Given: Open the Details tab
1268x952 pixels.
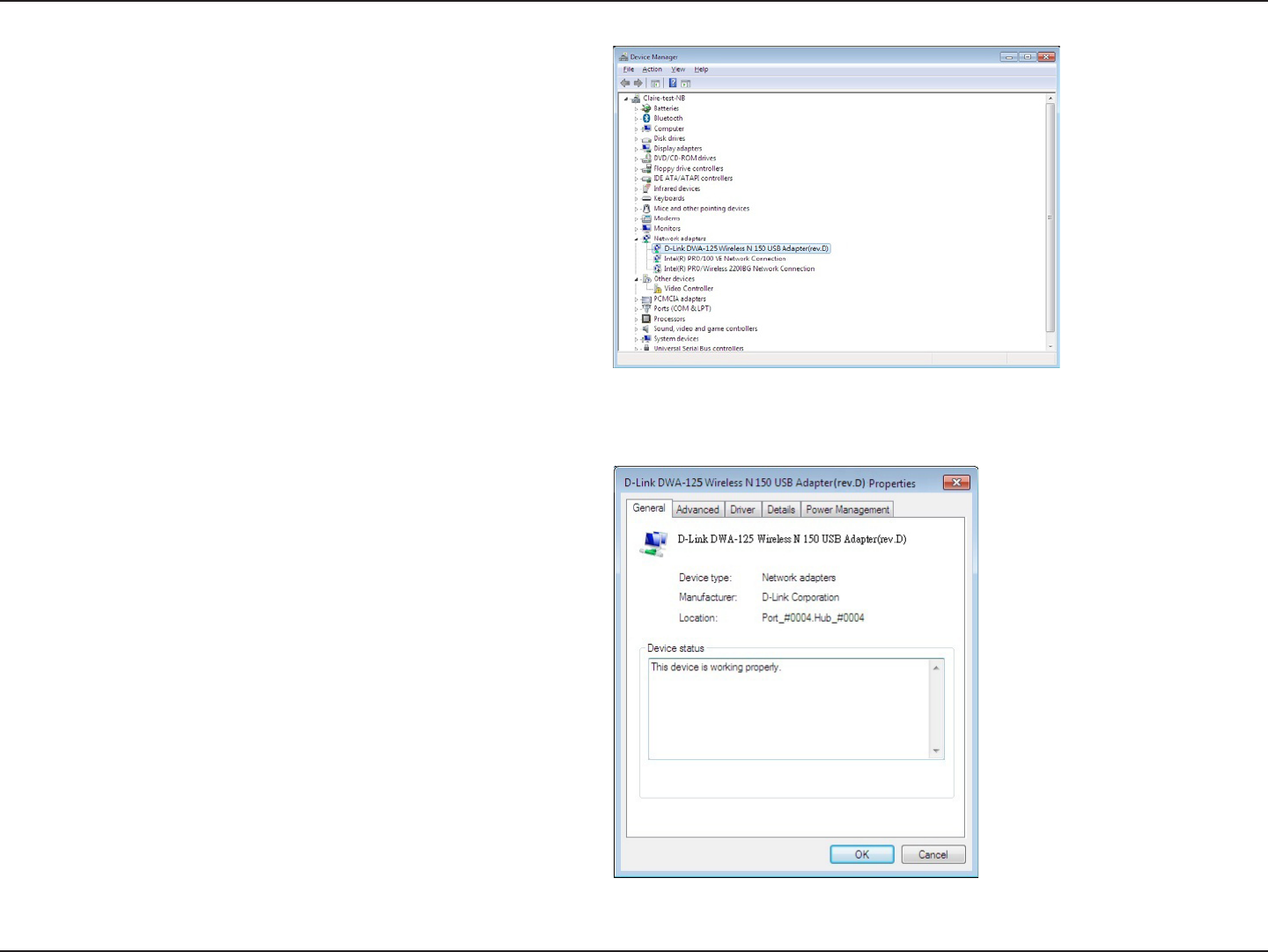Looking at the screenshot, I should (x=781, y=510).
